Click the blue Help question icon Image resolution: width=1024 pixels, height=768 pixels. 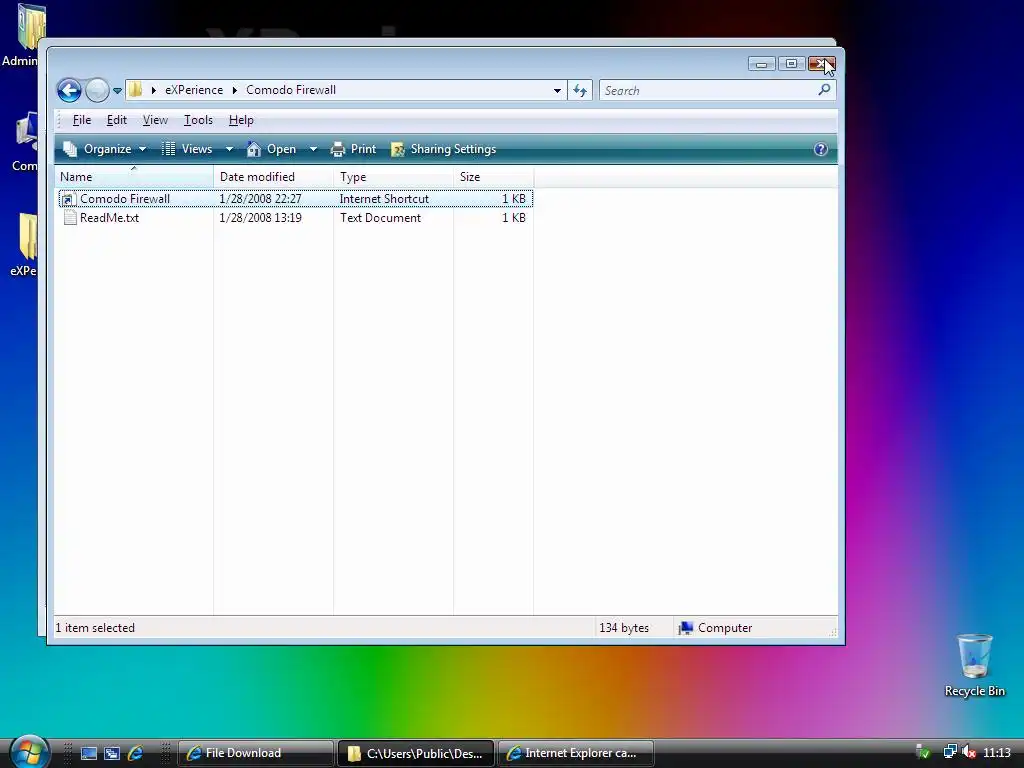(821, 149)
